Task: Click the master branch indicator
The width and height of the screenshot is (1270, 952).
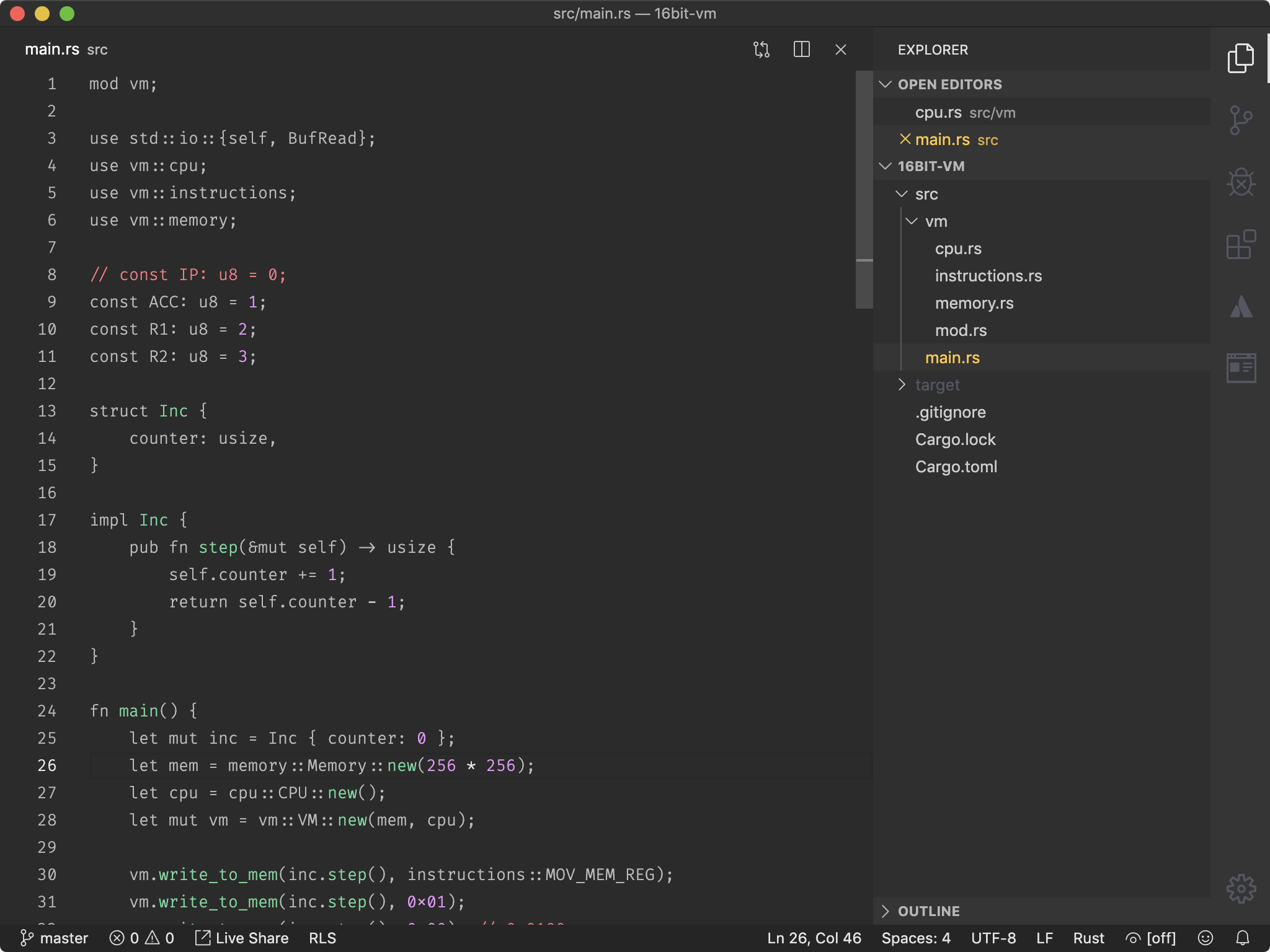Action: (x=55, y=938)
